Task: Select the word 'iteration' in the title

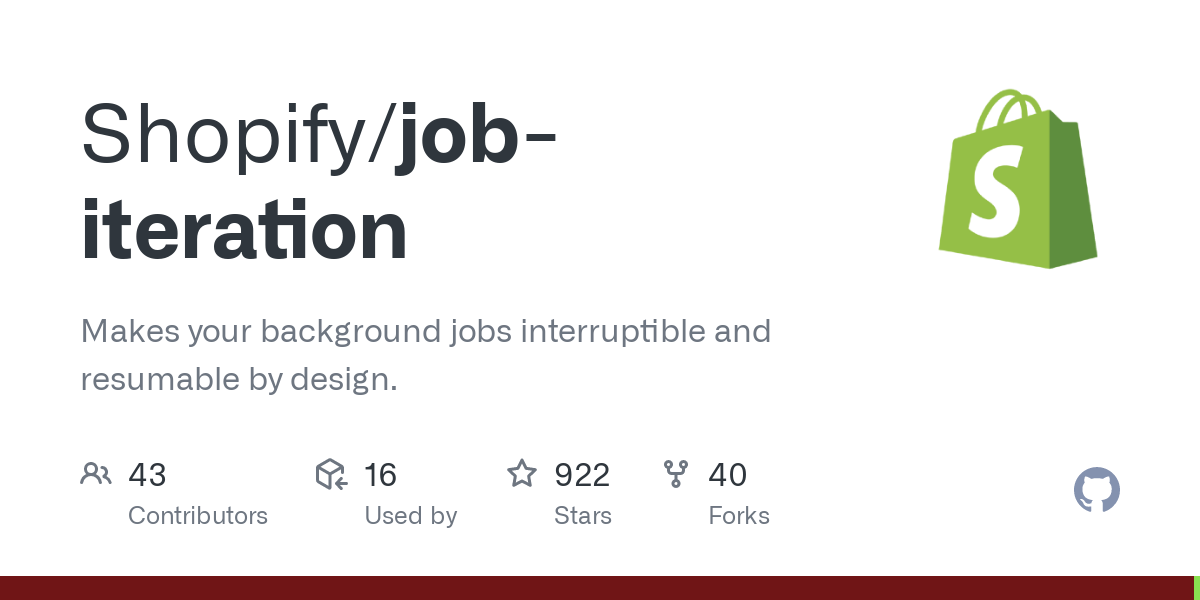Action: 244,233
